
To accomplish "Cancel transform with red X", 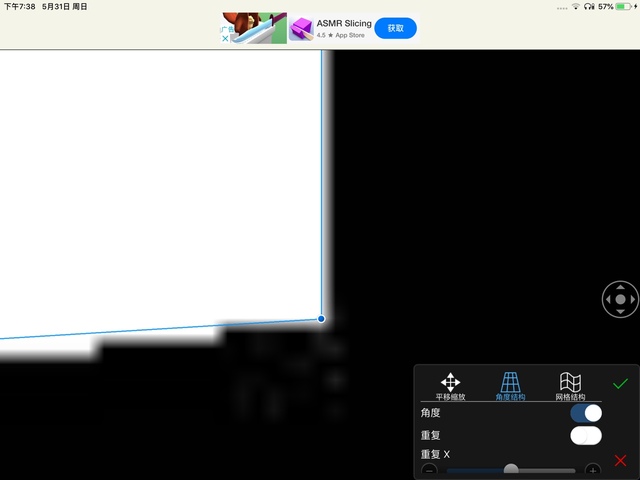I will coord(621,460).
